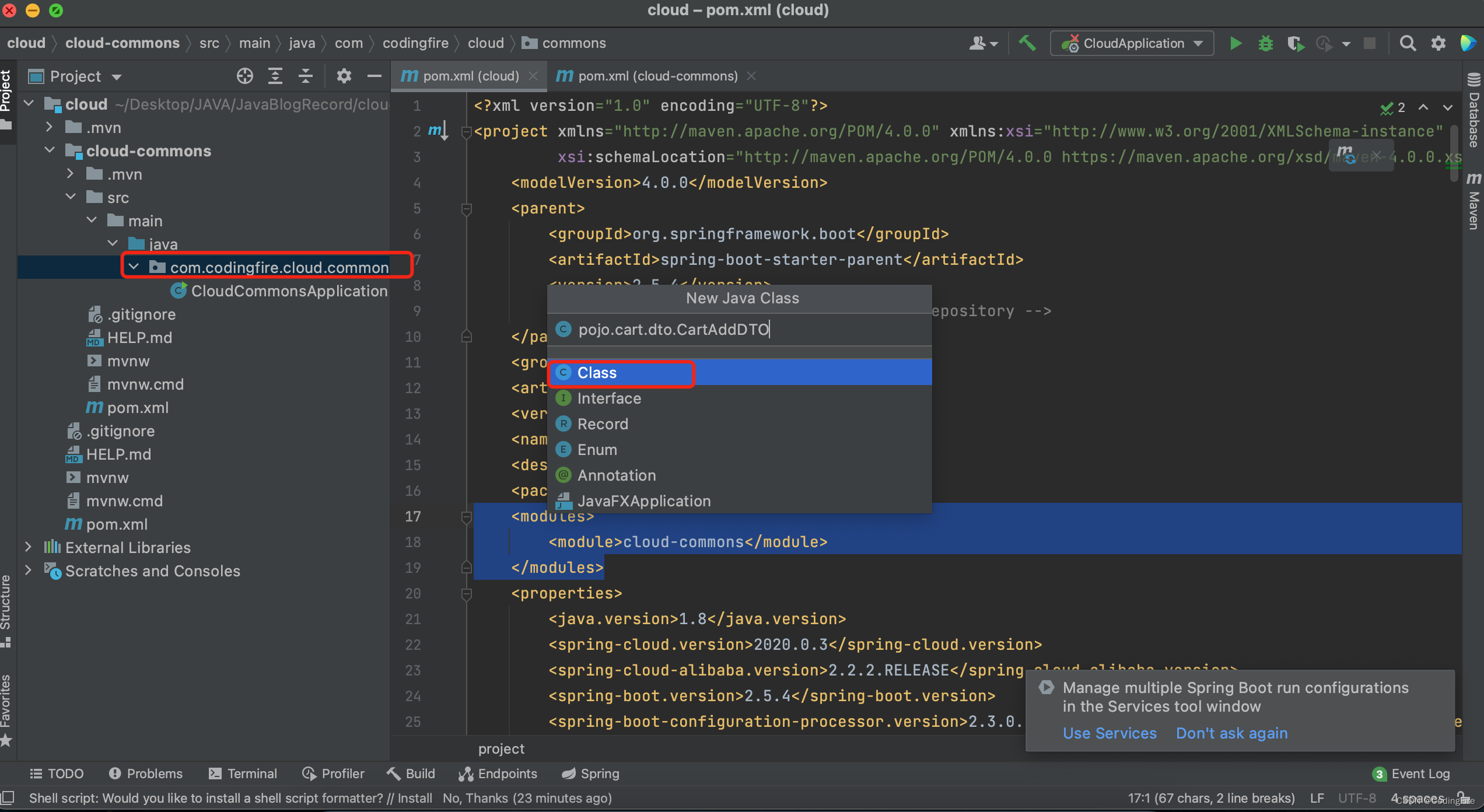Open Project panel options gear
The height and width of the screenshot is (812, 1484).
click(x=344, y=76)
